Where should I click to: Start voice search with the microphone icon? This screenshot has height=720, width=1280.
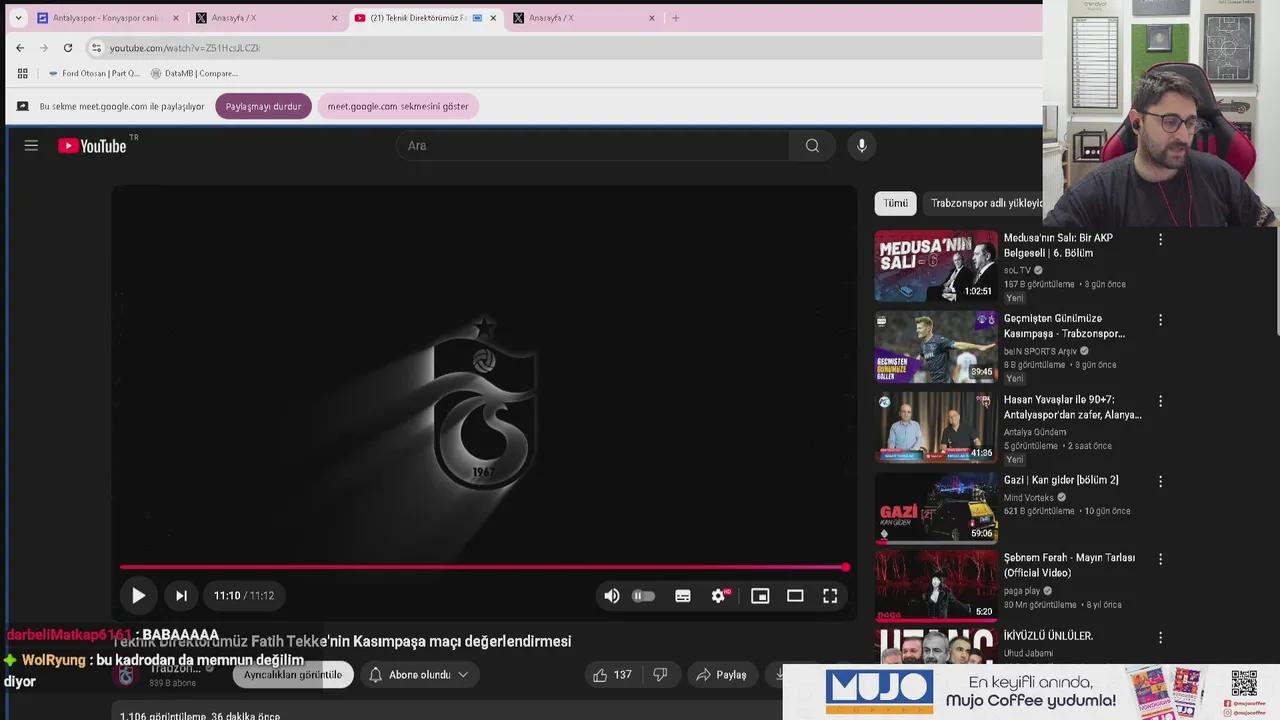point(862,146)
